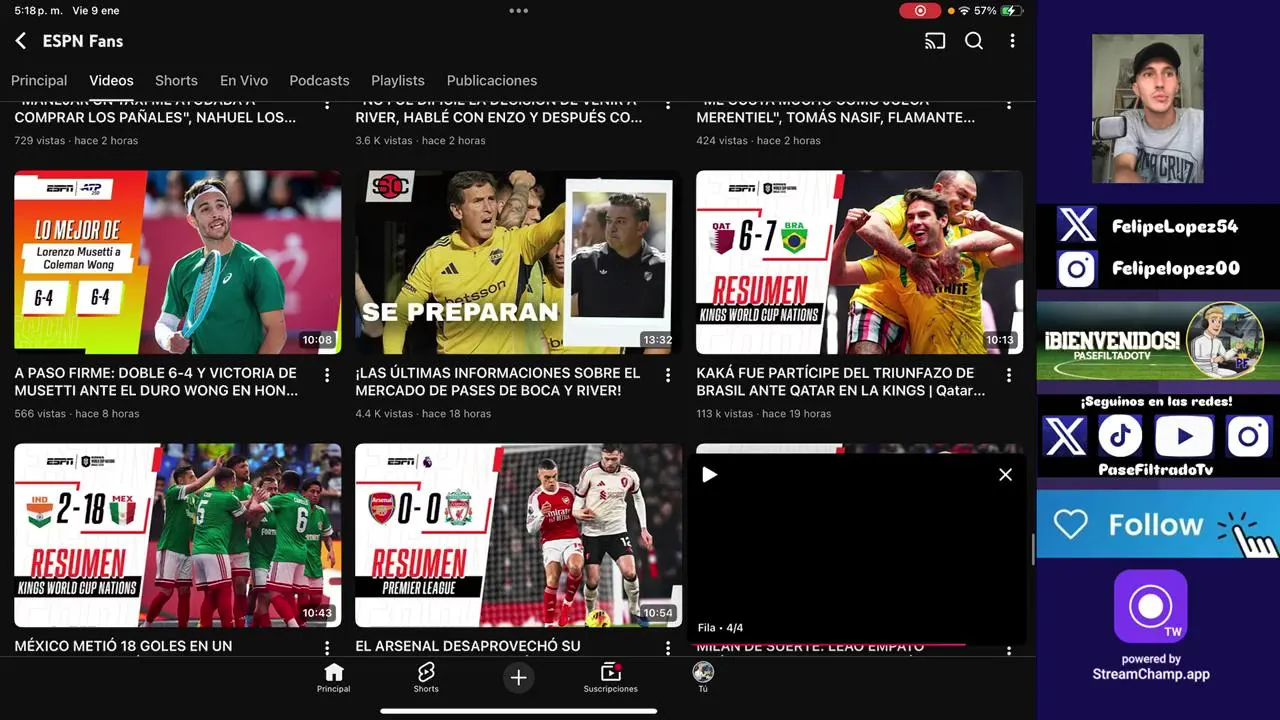Go to Principal home in bottom bar
The image size is (1280, 720).
(x=334, y=678)
